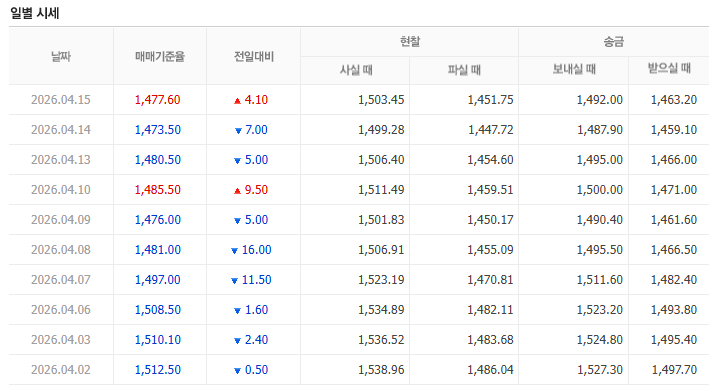719x389 pixels.
Task: Select the 파실 때 sub-header
Action: click(x=464, y=70)
